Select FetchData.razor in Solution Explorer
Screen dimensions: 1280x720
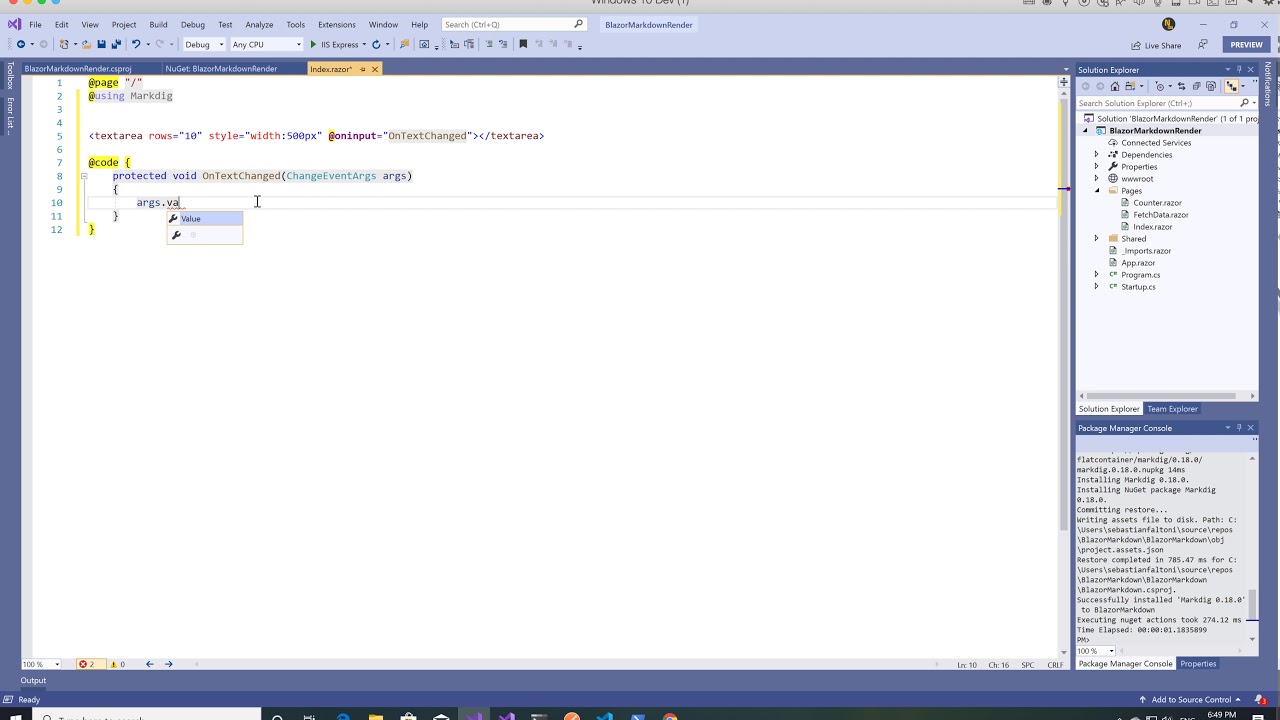point(1160,215)
